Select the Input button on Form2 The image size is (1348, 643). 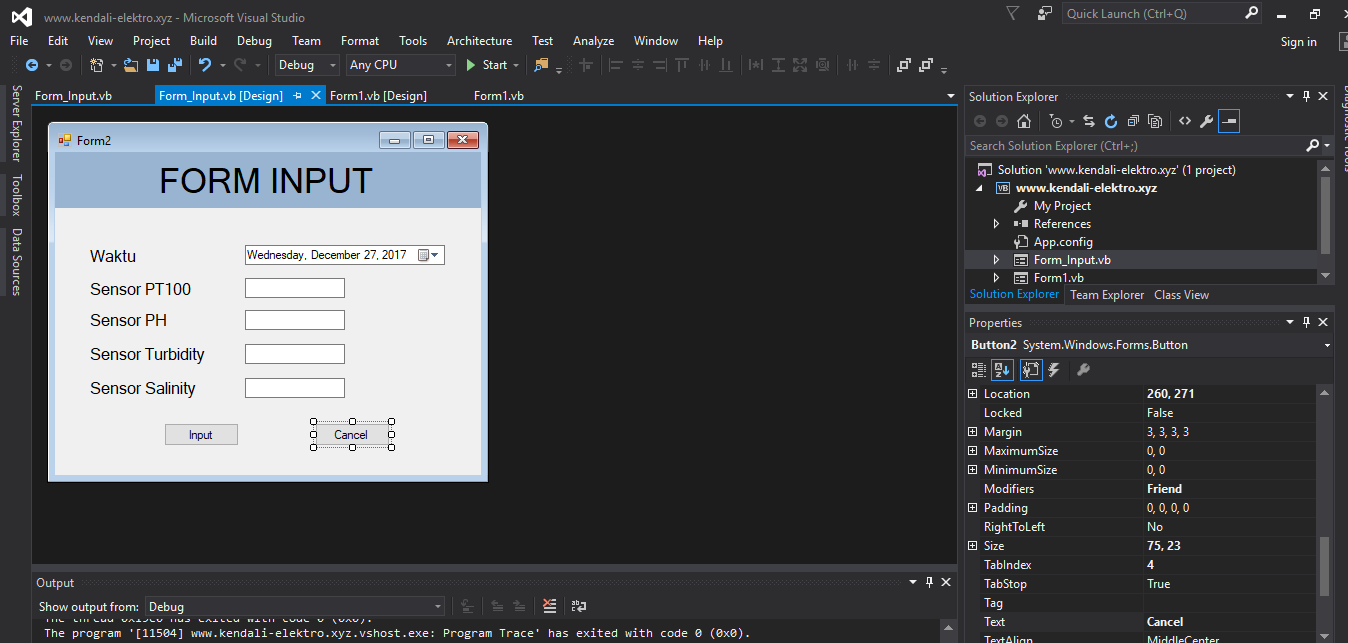(x=201, y=435)
